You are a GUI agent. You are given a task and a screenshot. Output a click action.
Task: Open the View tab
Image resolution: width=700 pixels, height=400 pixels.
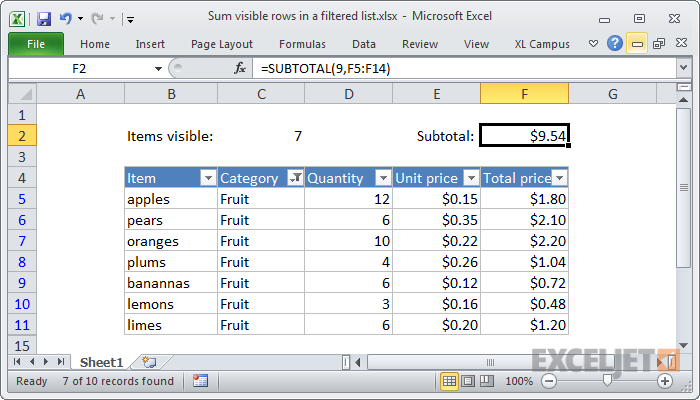coord(476,44)
